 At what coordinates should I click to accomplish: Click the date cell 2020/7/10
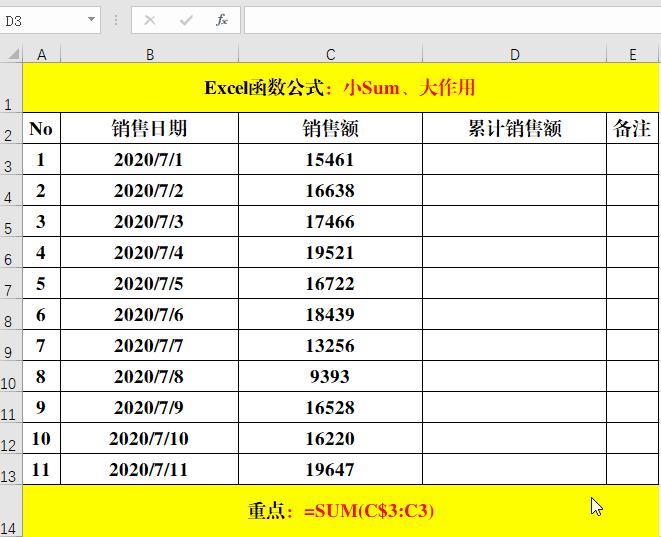[150, 438]
